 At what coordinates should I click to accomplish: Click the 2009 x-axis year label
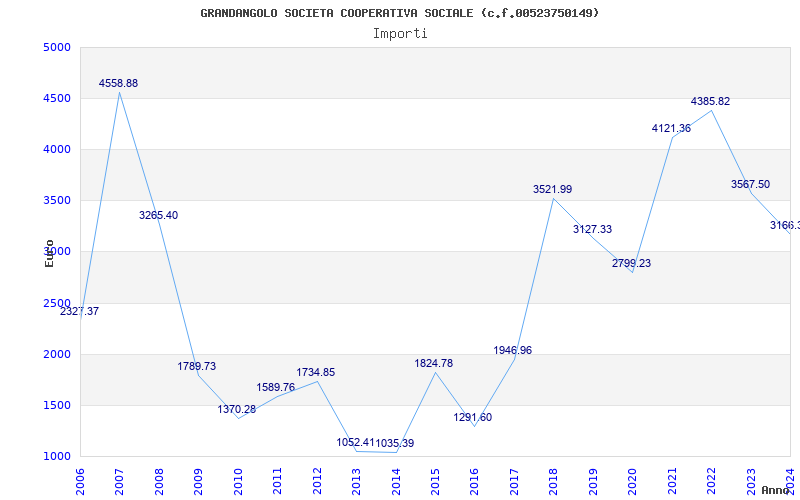198,481
